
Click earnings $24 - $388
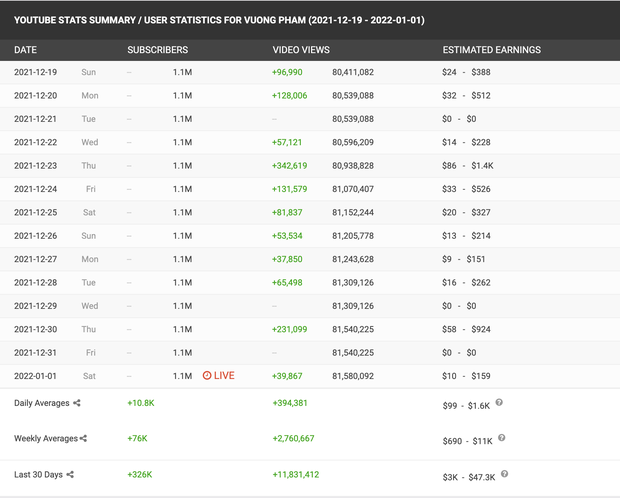tap(466, 72)
